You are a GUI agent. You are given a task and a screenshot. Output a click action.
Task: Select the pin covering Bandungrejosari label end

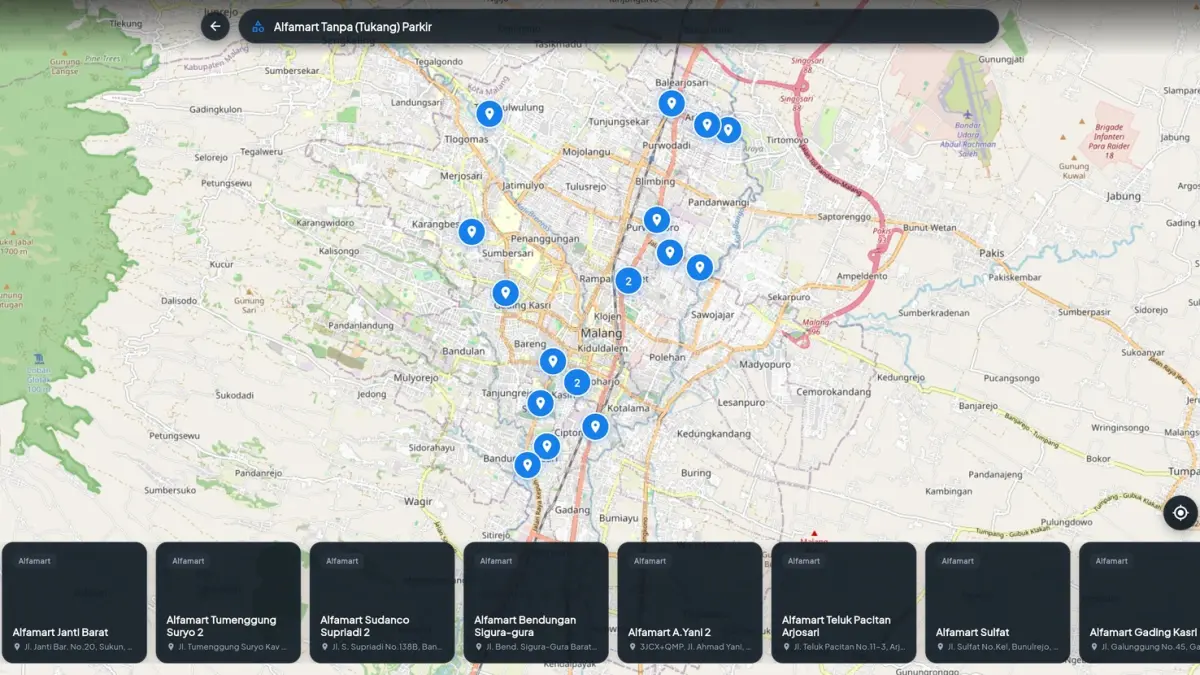tap(527, 465)
